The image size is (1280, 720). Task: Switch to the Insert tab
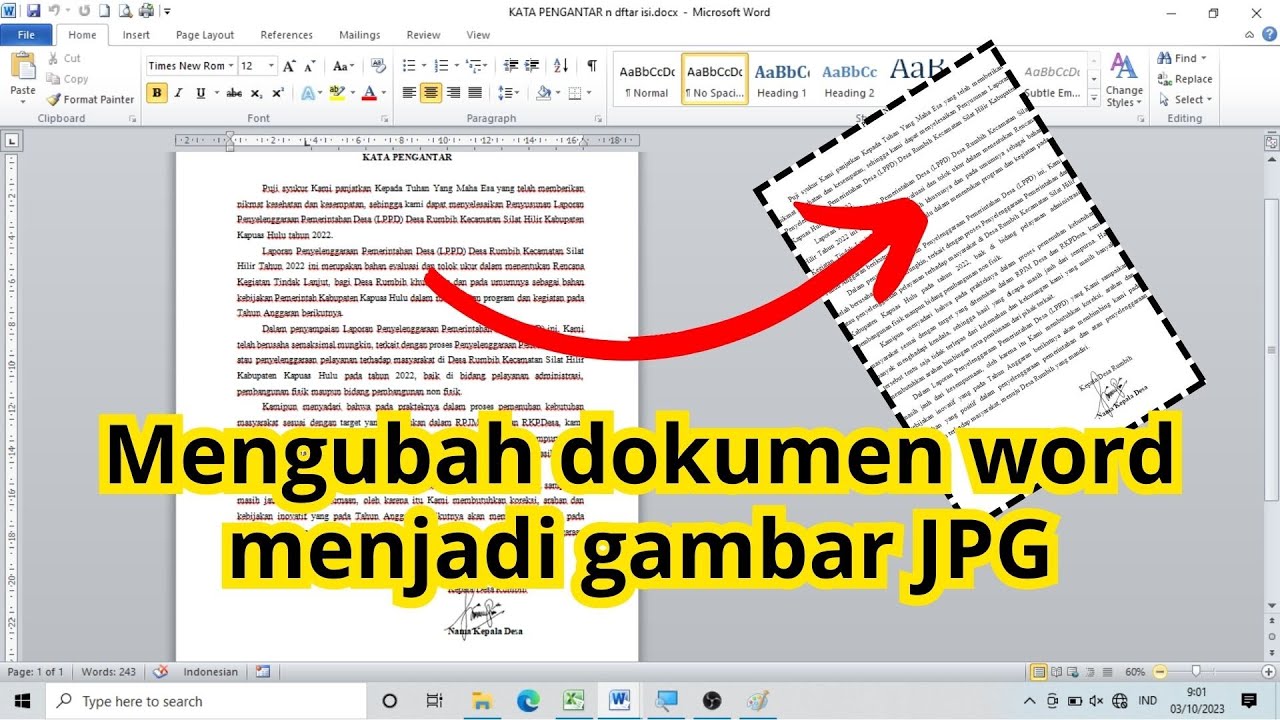(136, 35)
